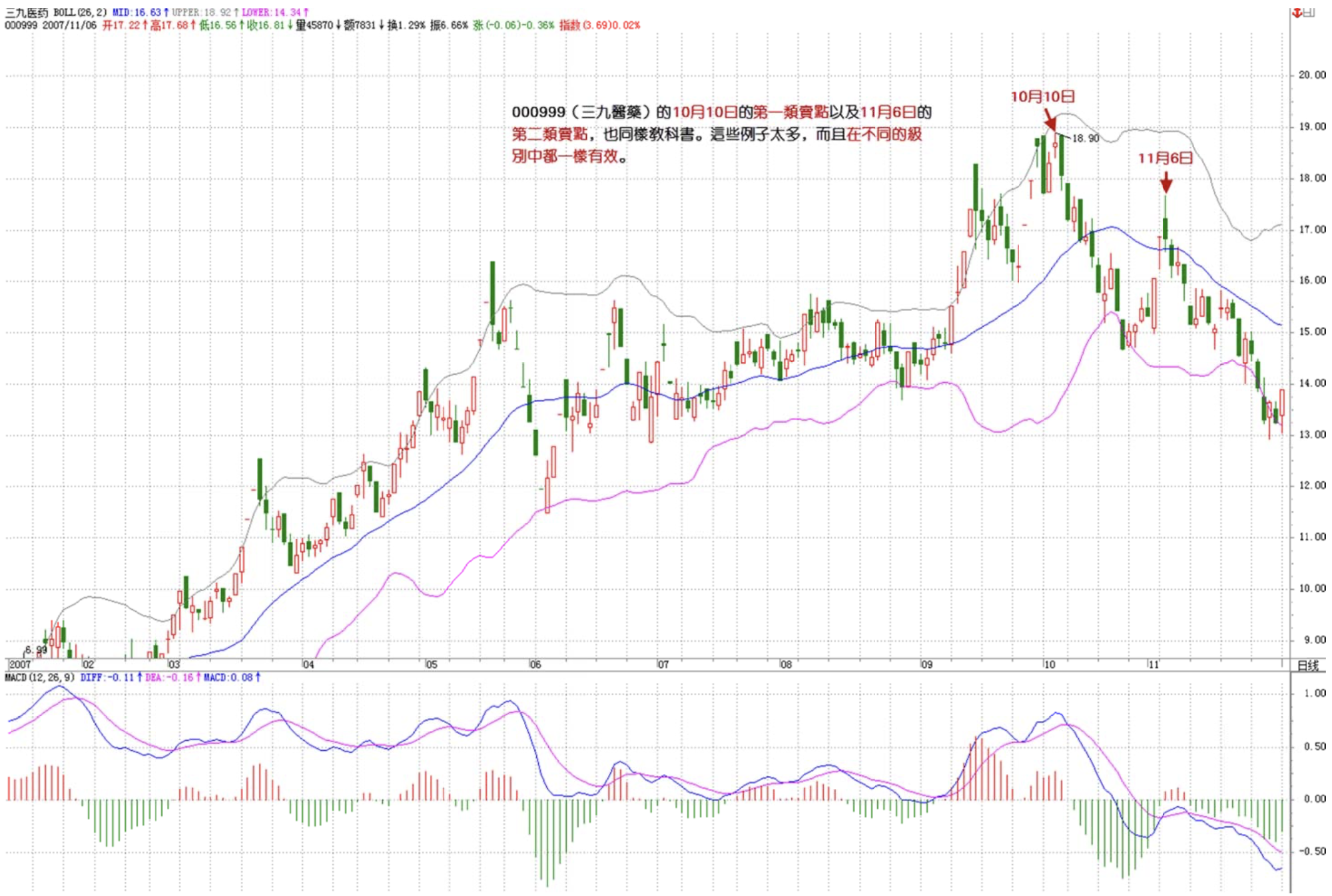This screenshot has width=1332, height=896.
Task: Click the magenta DEA:-0.16 legend label
Action: [168, 678]
